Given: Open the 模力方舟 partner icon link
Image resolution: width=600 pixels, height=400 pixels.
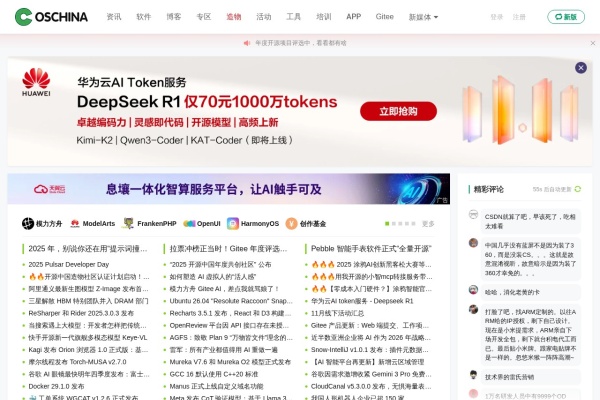Looking at the screenshot, I should click(x=42, y=224).
